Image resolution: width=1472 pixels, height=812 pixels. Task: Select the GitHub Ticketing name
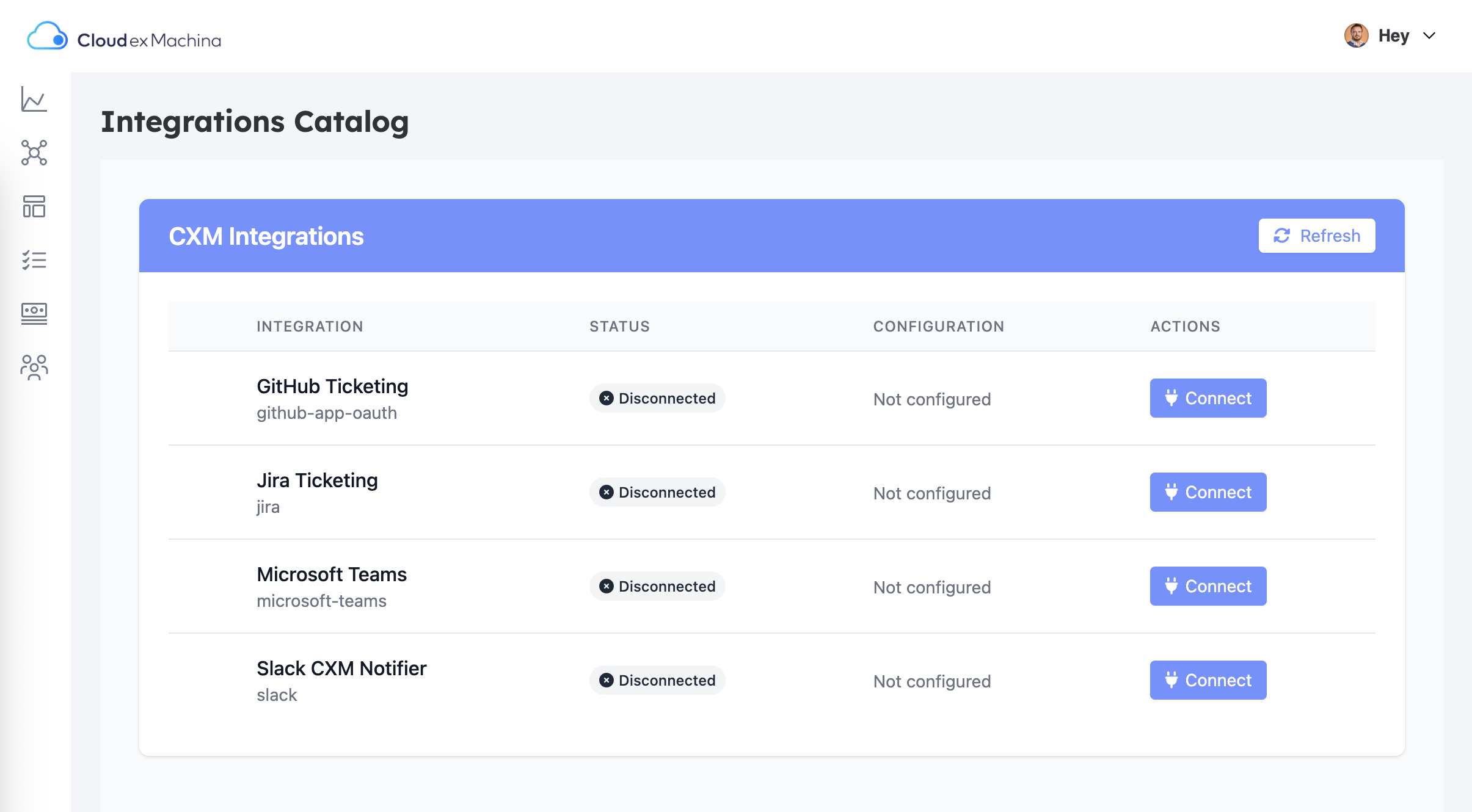click(x=332, y=386)
